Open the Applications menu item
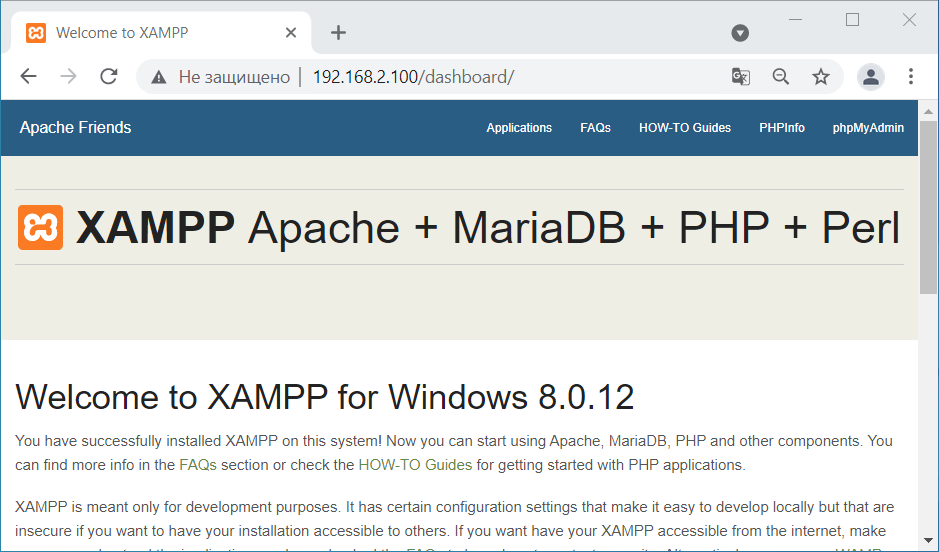Viewport: 939px width, 552px height. pos(519,128)
